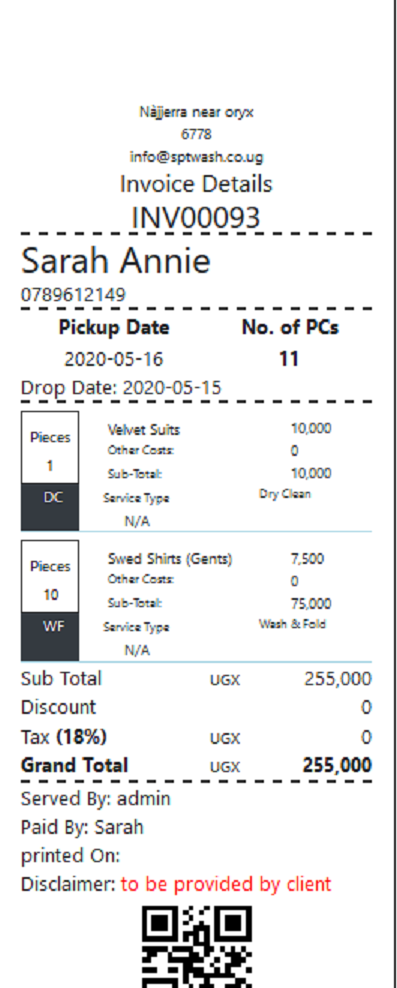Click the info@sptwash.co.ug email address

(197, 157)
